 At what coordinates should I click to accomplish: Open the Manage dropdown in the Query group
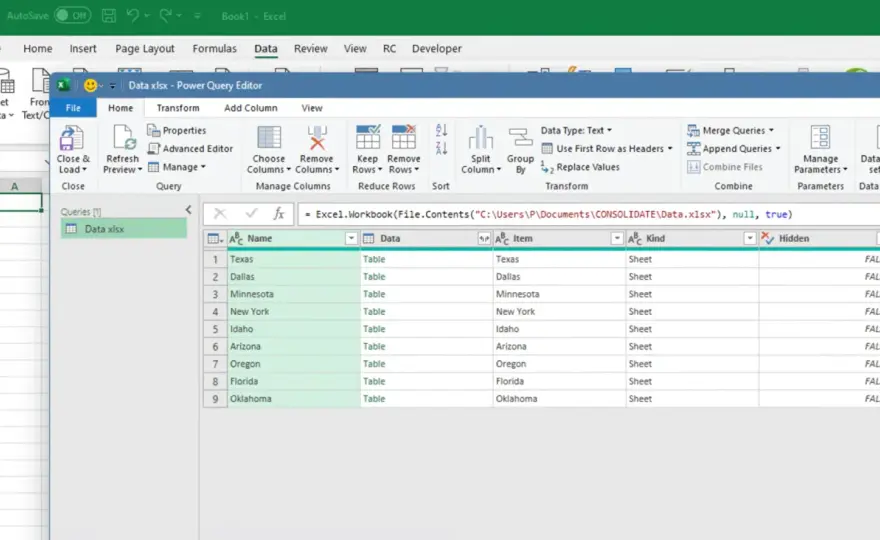(x=177, y=167)
